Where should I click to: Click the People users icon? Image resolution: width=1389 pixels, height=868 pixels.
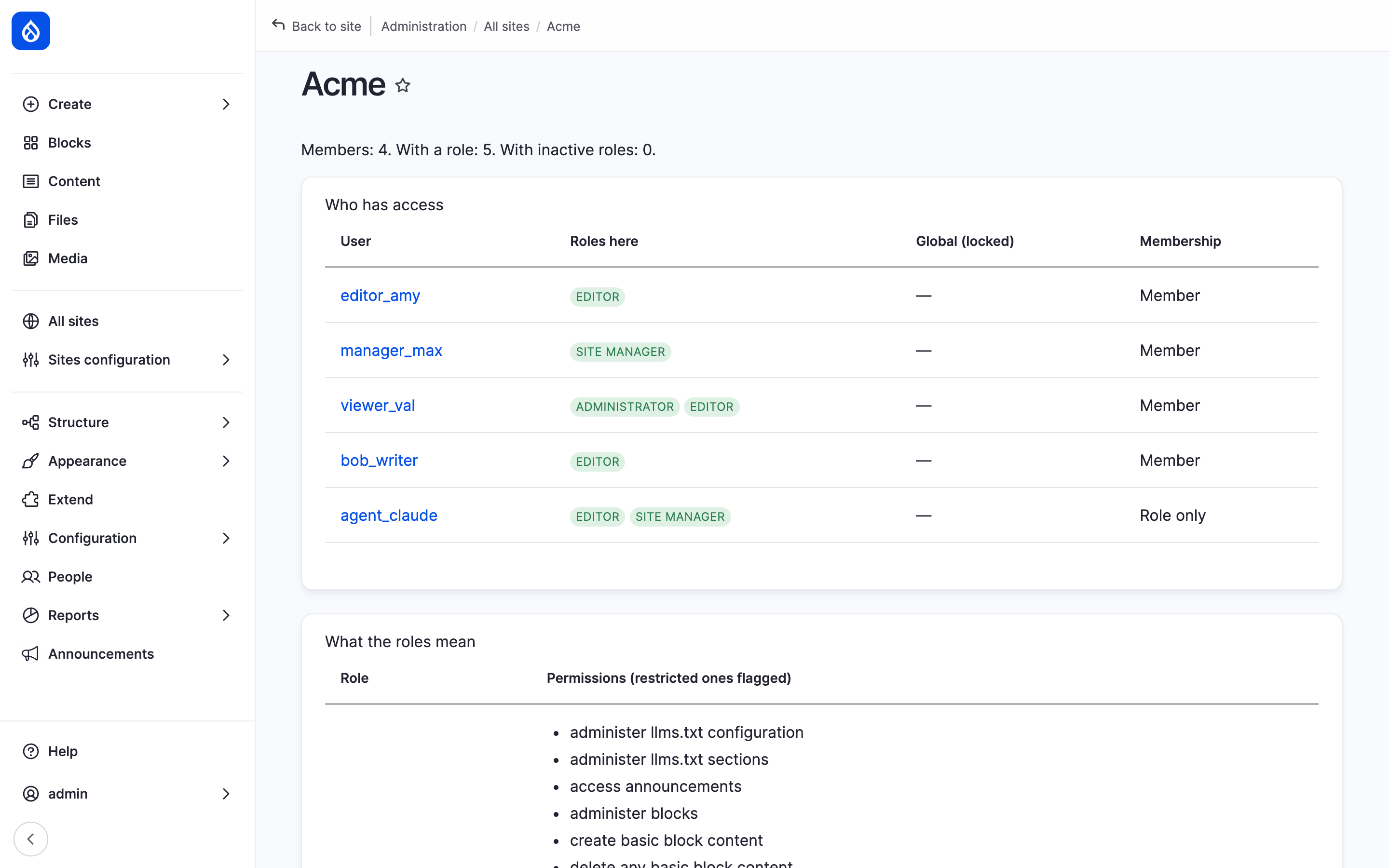31,576
